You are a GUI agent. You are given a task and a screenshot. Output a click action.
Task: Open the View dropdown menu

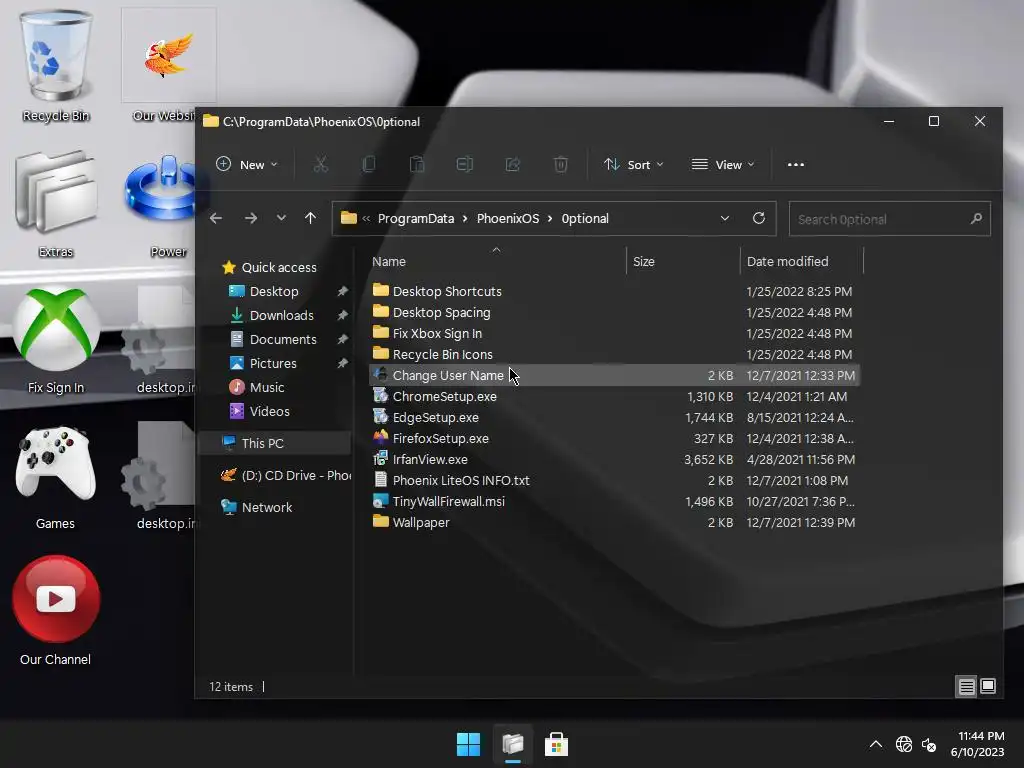723,165
